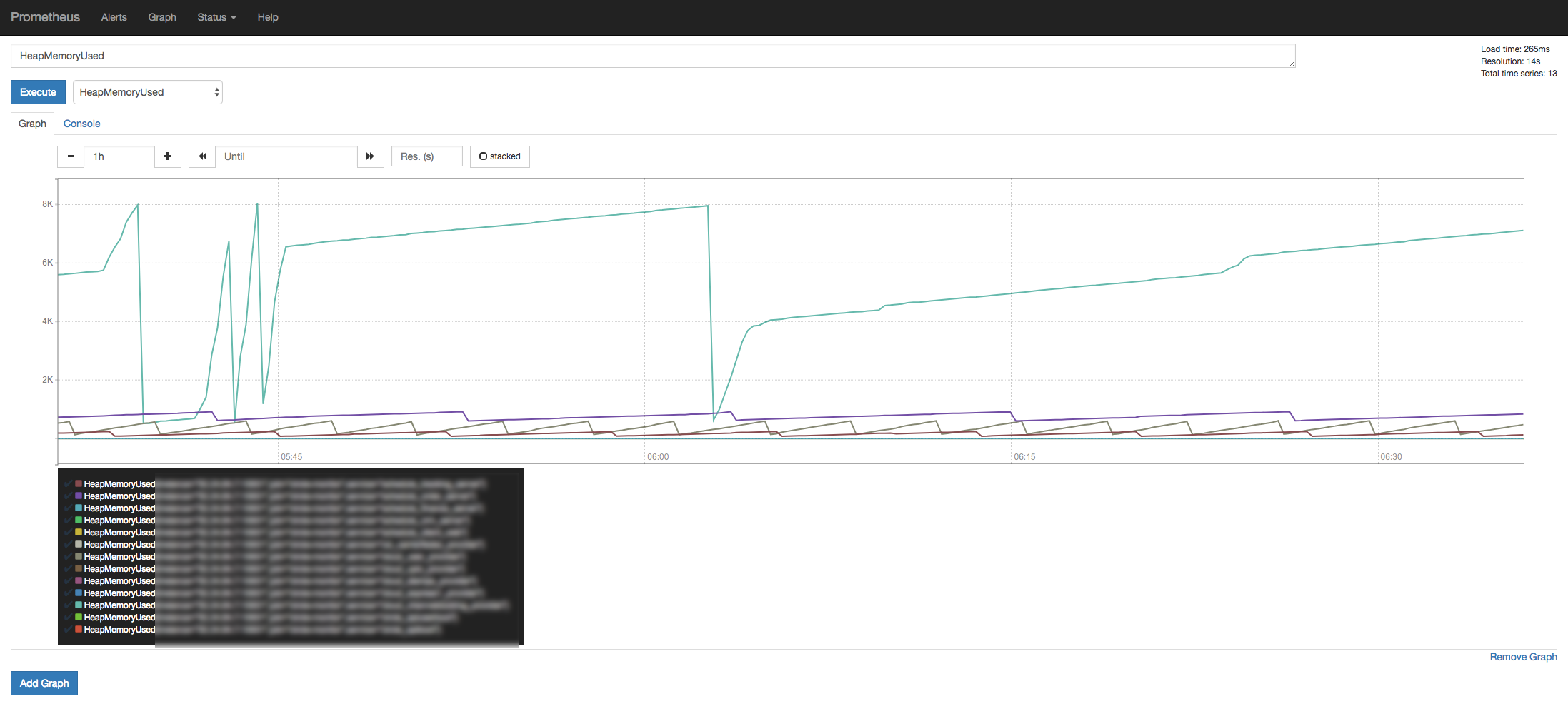Click the 8K y-axis label
Screen dimensions: 1568x714
(47, 204)
